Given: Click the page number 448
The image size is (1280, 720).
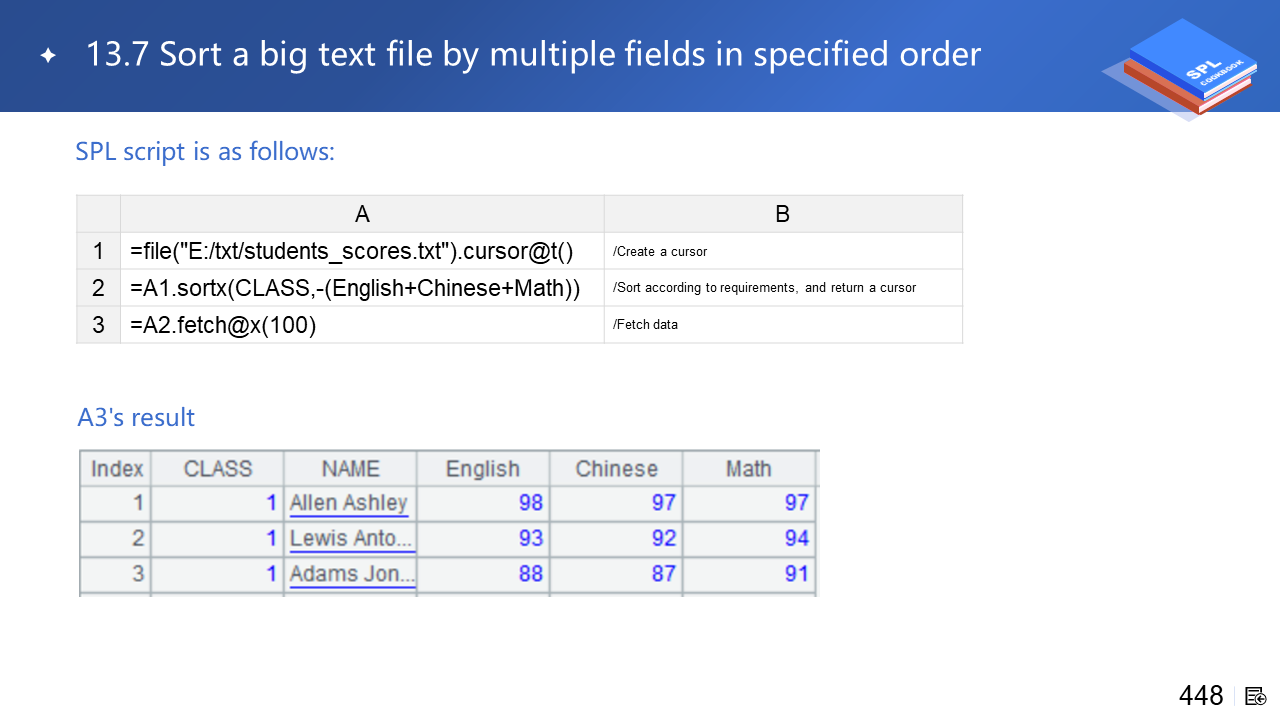Looking at the screenshot, I should [x=1201, y=696].
